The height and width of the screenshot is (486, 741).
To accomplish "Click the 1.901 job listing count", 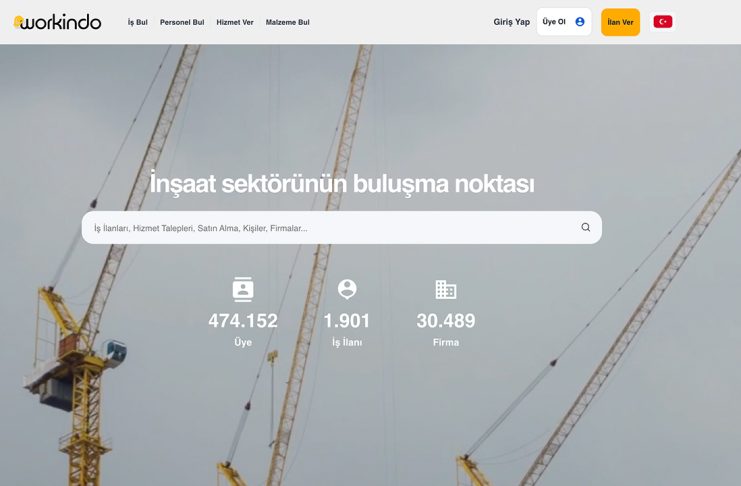I will pyautogui.click(x=346, y=321).
